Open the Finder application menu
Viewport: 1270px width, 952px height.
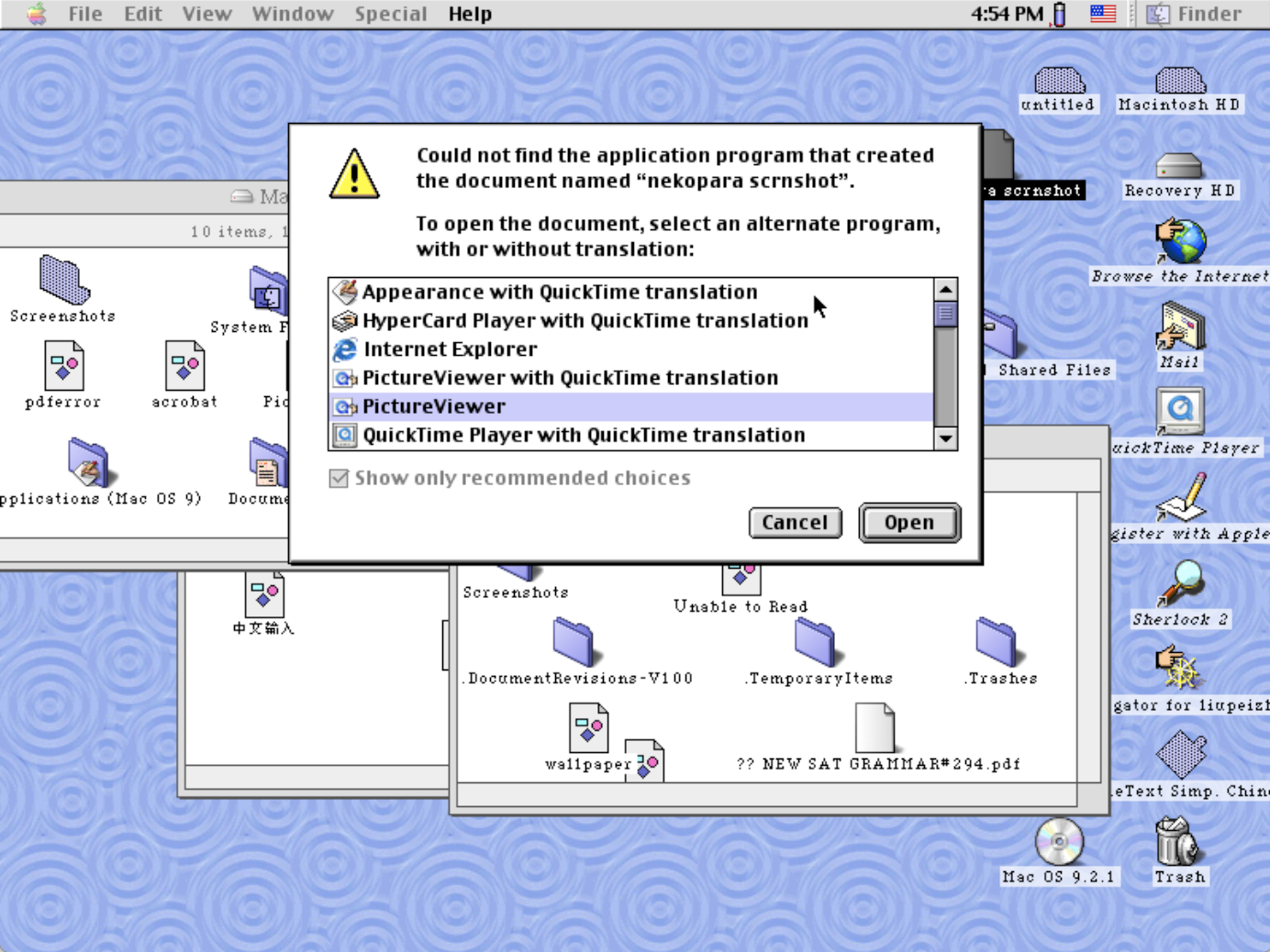1196,14
